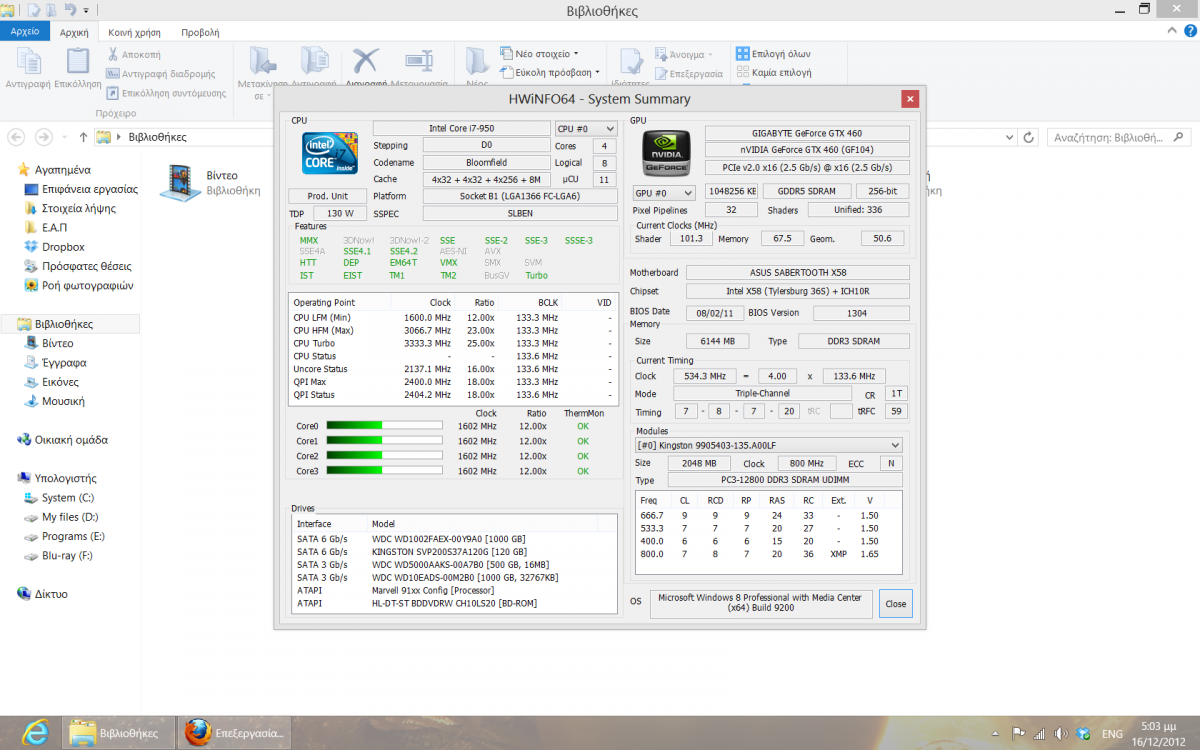
Task: Switch to the Προβολή ribbon tab
Action: (200, 32)
